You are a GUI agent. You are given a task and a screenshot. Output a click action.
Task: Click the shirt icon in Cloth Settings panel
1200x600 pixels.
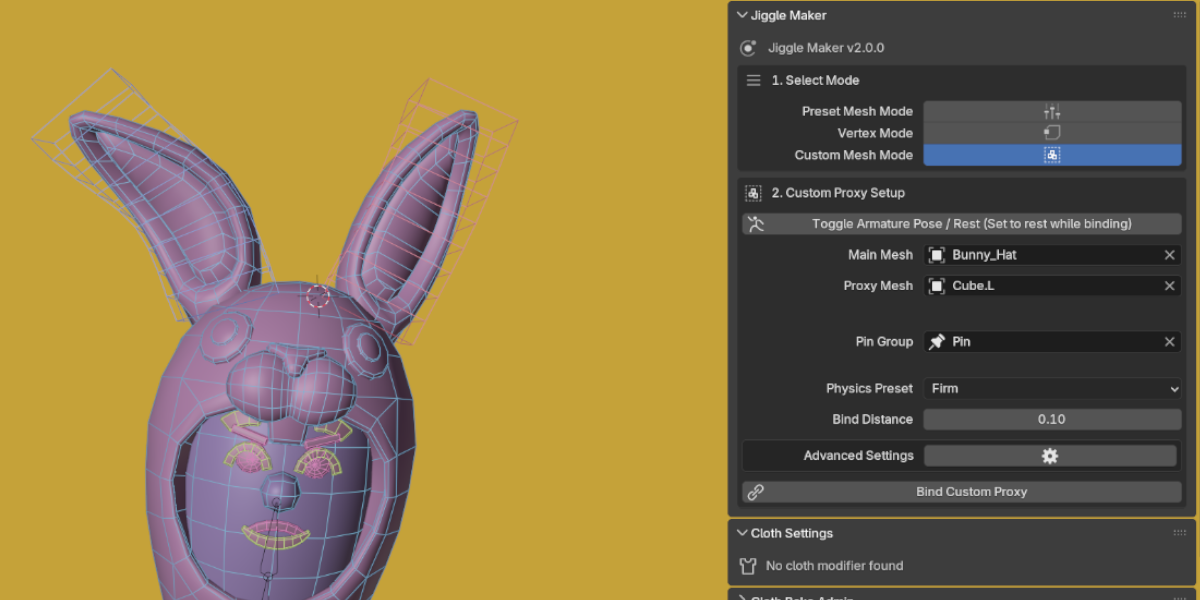pos(746,565)
